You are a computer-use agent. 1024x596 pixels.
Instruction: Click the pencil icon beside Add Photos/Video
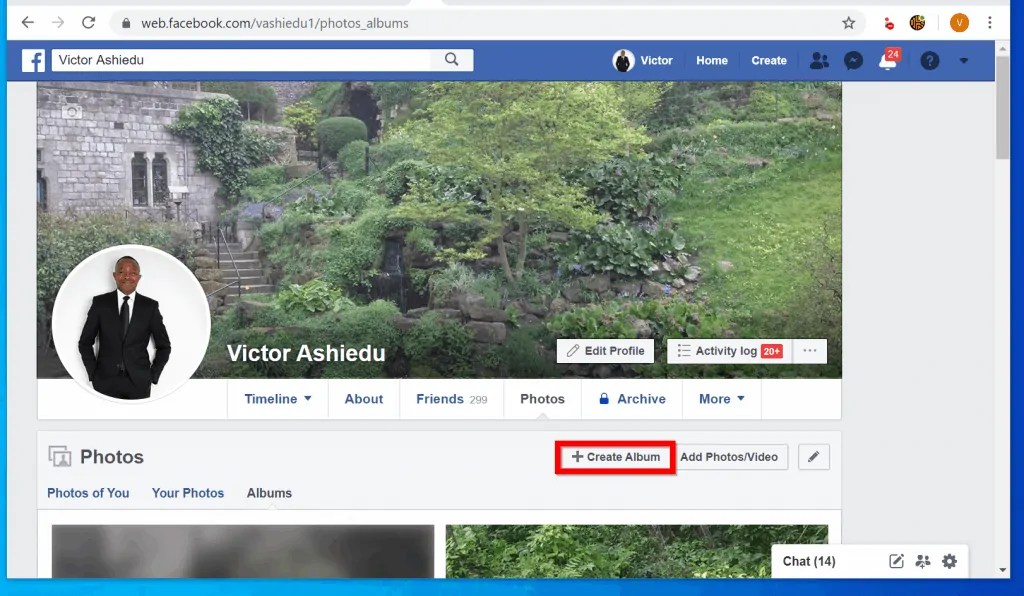[813, 456]
